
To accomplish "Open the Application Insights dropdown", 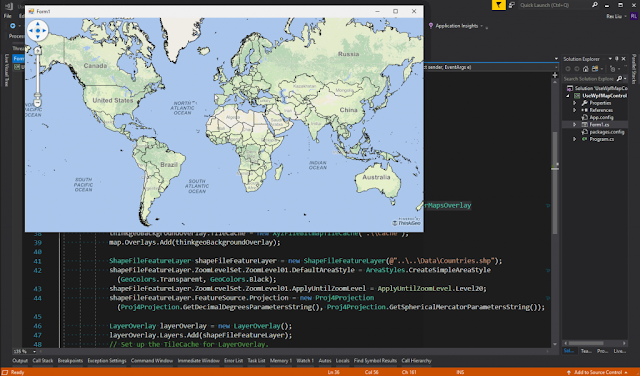I will pyautogui.click(x=482, y=26).
